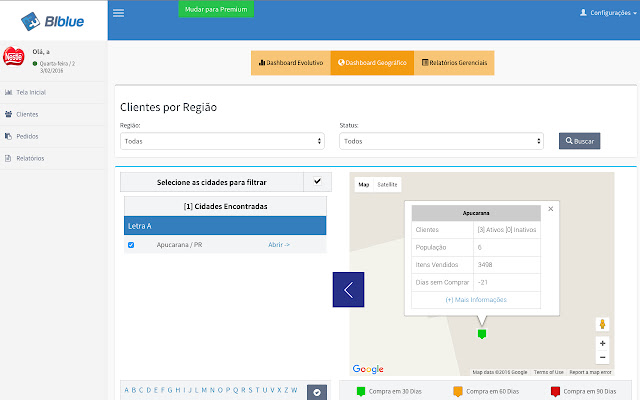Switch to Dashboard Evolutivo tab

point(291,63)
